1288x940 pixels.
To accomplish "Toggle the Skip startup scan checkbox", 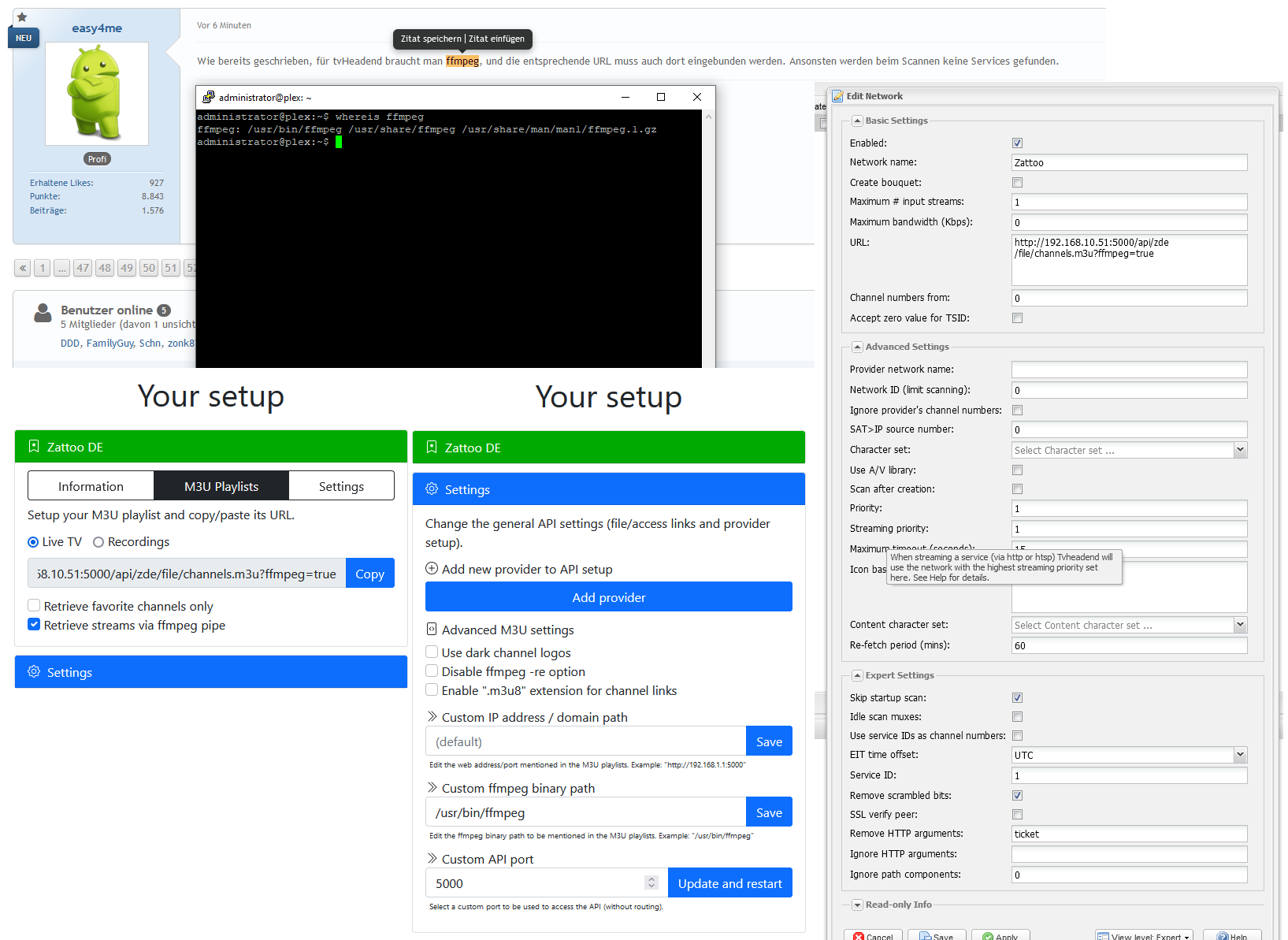I will tap(1017, 698).
